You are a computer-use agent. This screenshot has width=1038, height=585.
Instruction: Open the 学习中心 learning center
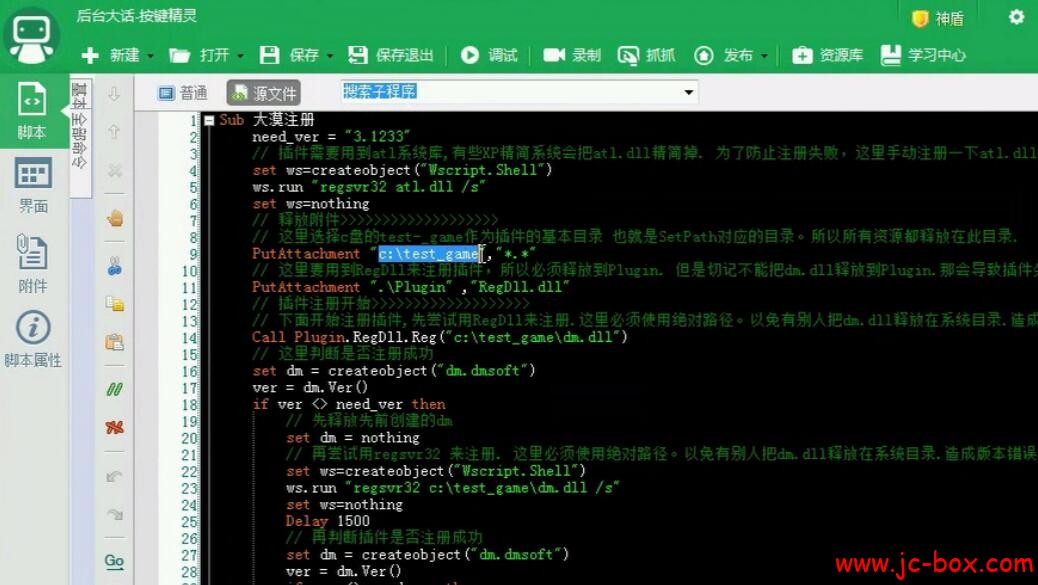click(x=923, y=55)
